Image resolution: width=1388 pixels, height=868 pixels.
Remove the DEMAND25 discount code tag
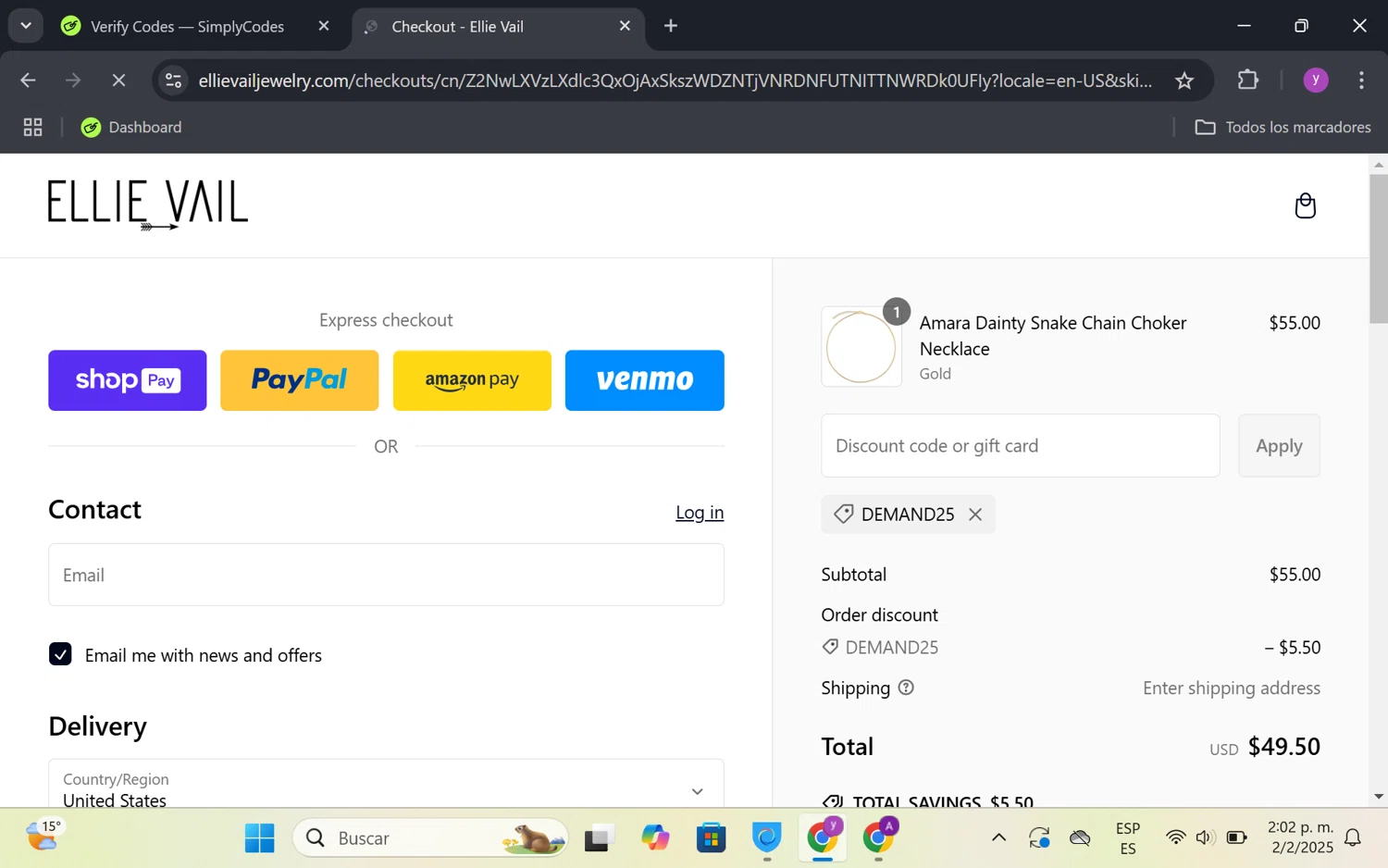tap(975, 515)
